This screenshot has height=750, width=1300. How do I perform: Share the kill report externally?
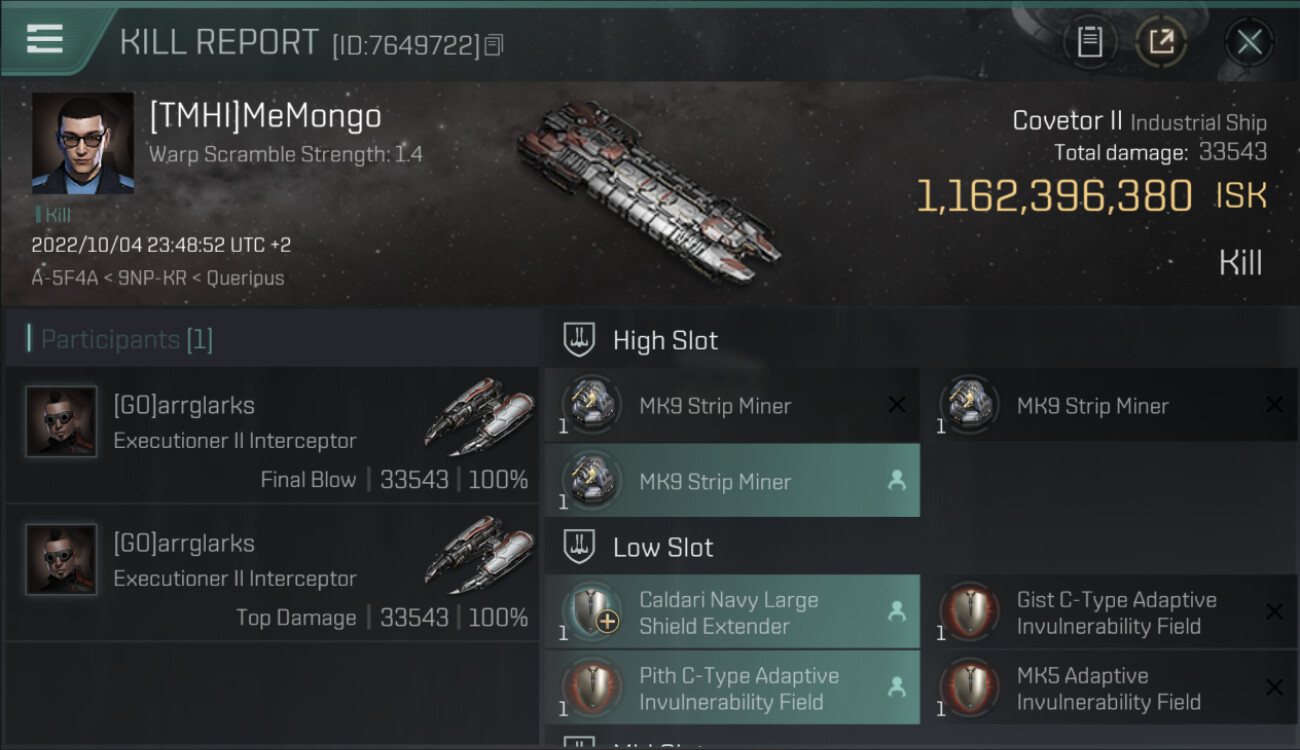point(1161,42)
